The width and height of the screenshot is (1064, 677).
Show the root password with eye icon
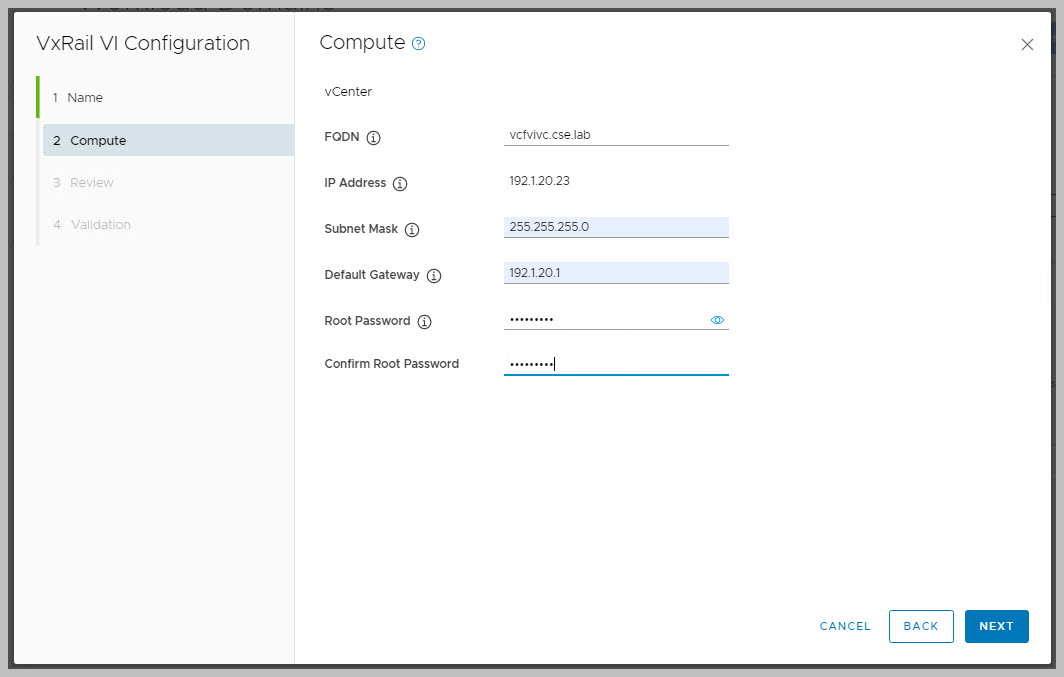tap(717, 321)
